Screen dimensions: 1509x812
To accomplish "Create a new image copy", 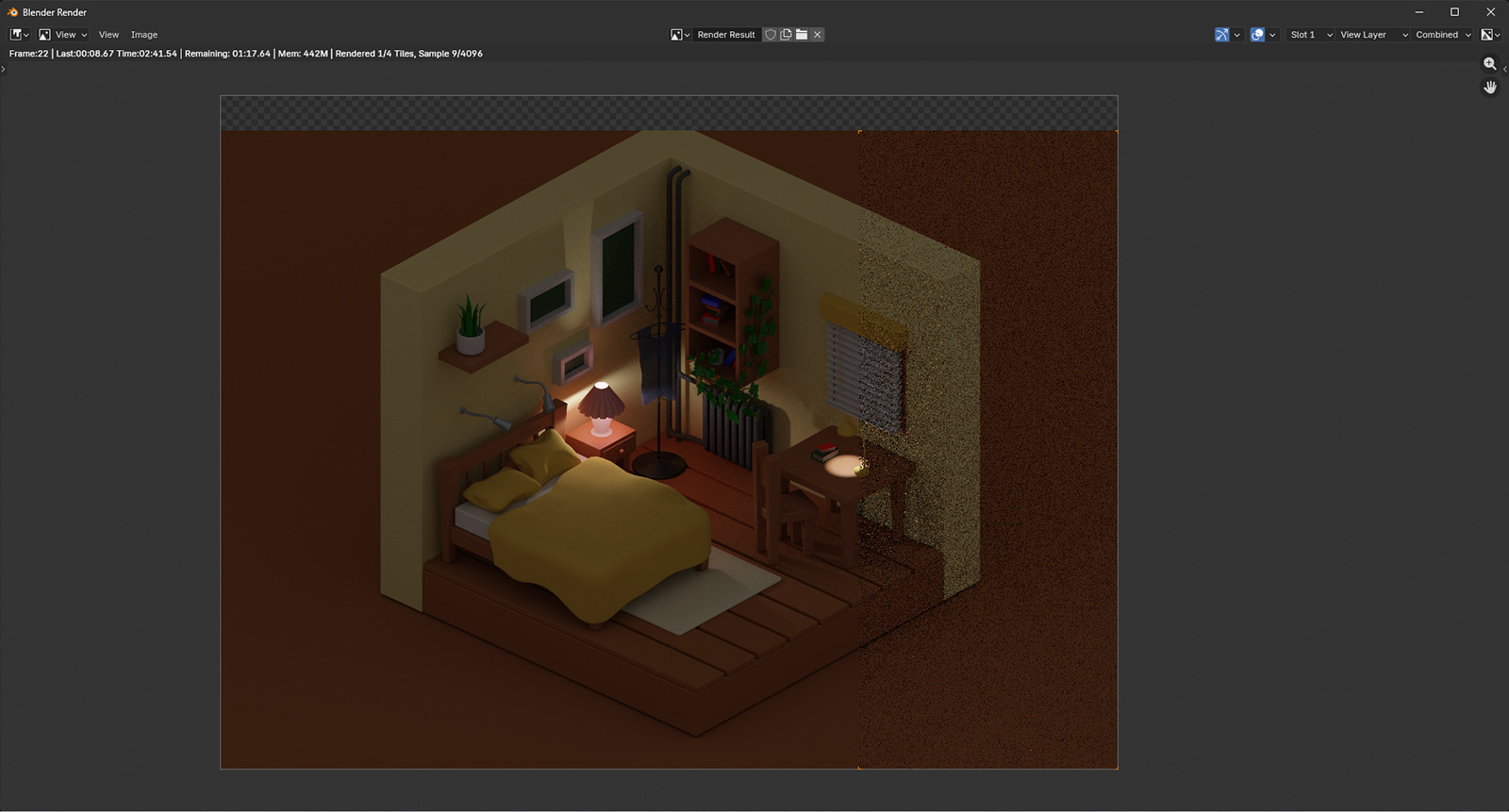I will point(786,35).
